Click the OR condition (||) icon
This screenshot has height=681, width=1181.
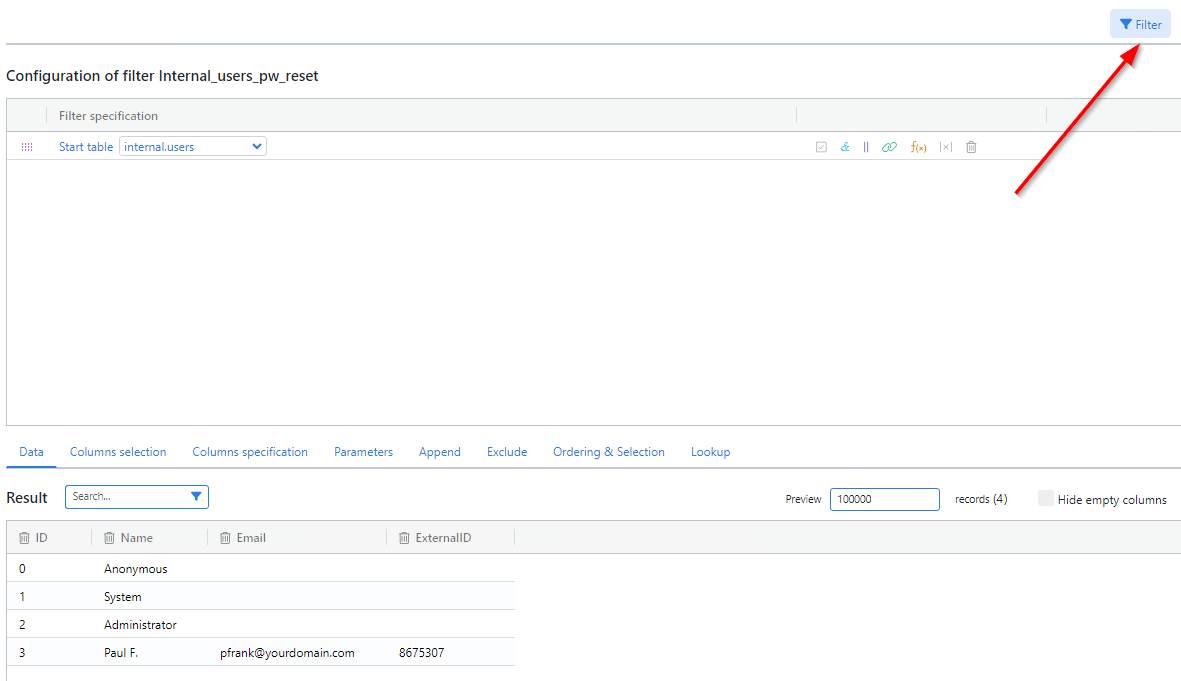(866, 147)
